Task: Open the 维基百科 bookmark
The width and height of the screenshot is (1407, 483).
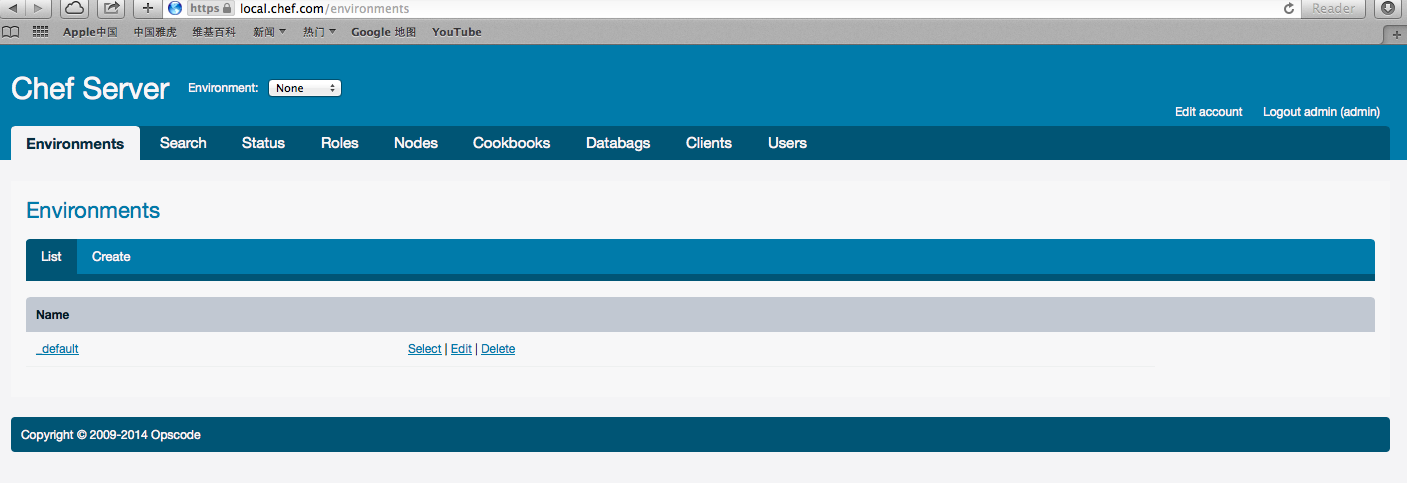Action: (214, 32)
